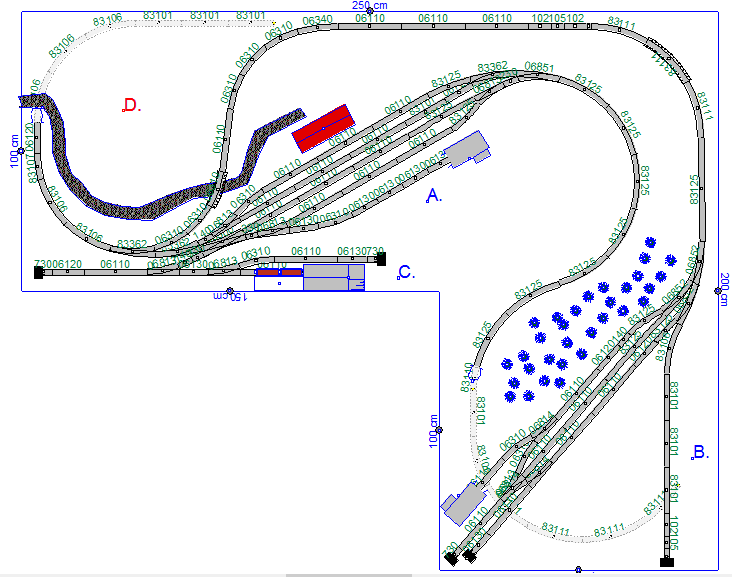
Task: Select track label 102105102 at top
Action: 558,19
